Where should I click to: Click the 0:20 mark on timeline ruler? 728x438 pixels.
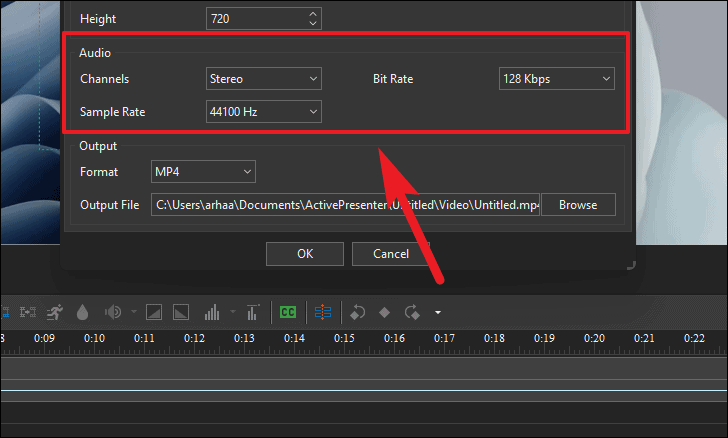[x=594, y=338]
